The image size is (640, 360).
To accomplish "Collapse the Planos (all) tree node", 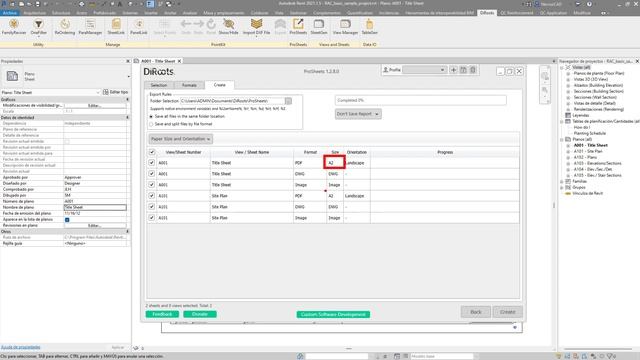I will [562, 139].
